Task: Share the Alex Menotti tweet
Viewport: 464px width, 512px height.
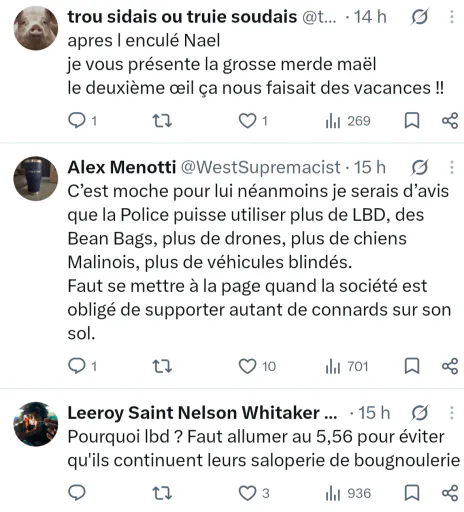Action: pos(450,366)
